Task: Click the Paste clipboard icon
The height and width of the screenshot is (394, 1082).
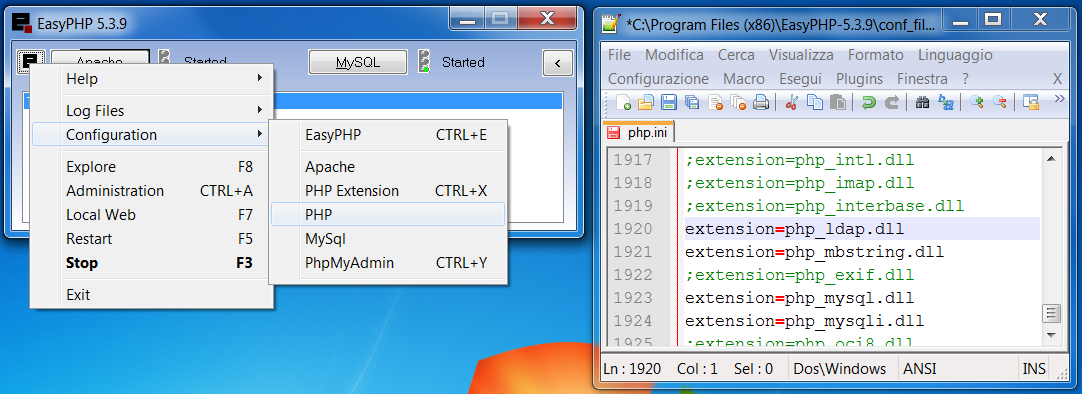Action: pyautogui.click(x=838, y=103)
